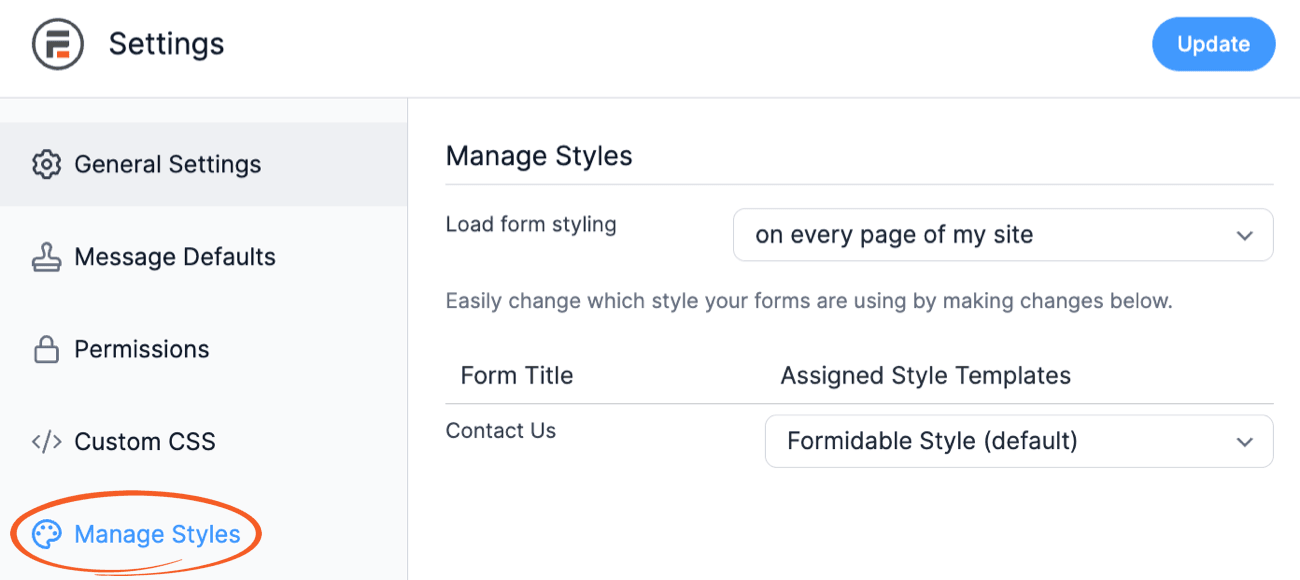Click the Settings page title
Screen dimensions: 1300x580
(166, 44)
